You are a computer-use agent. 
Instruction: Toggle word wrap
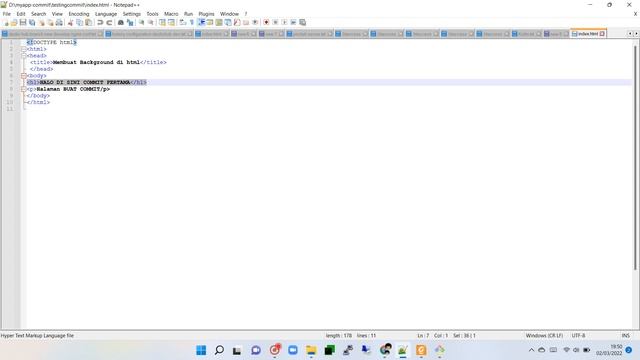182,22
